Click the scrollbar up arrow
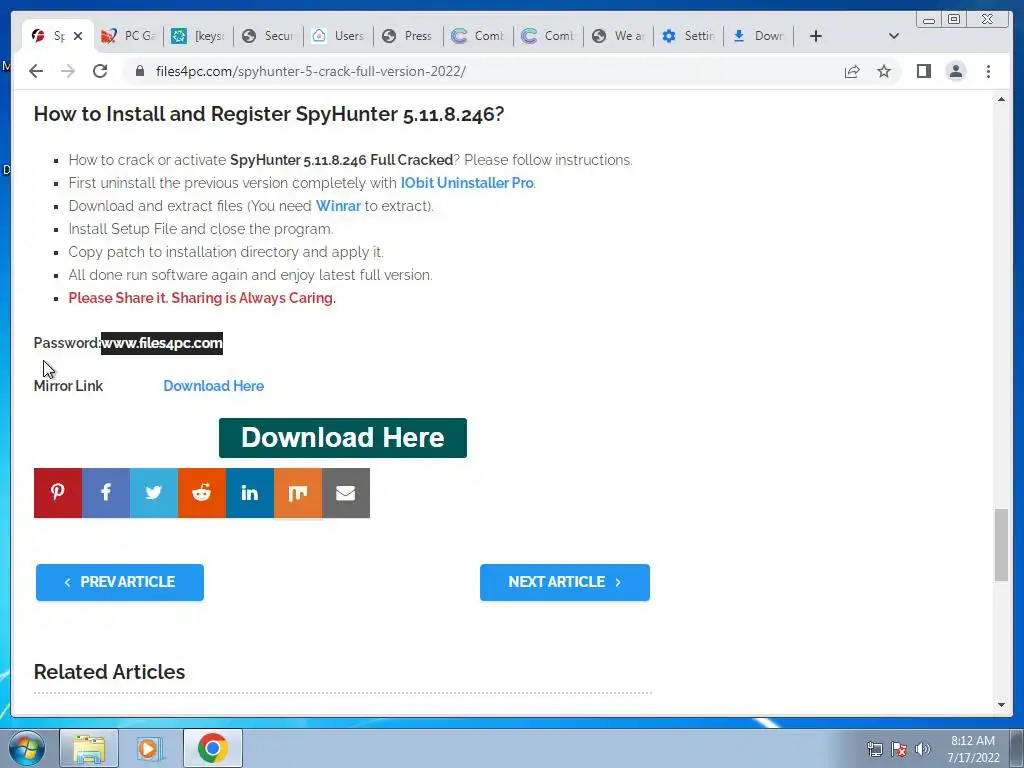The height and width of the screenshot is (768, 1024). tap(1001, 99)
